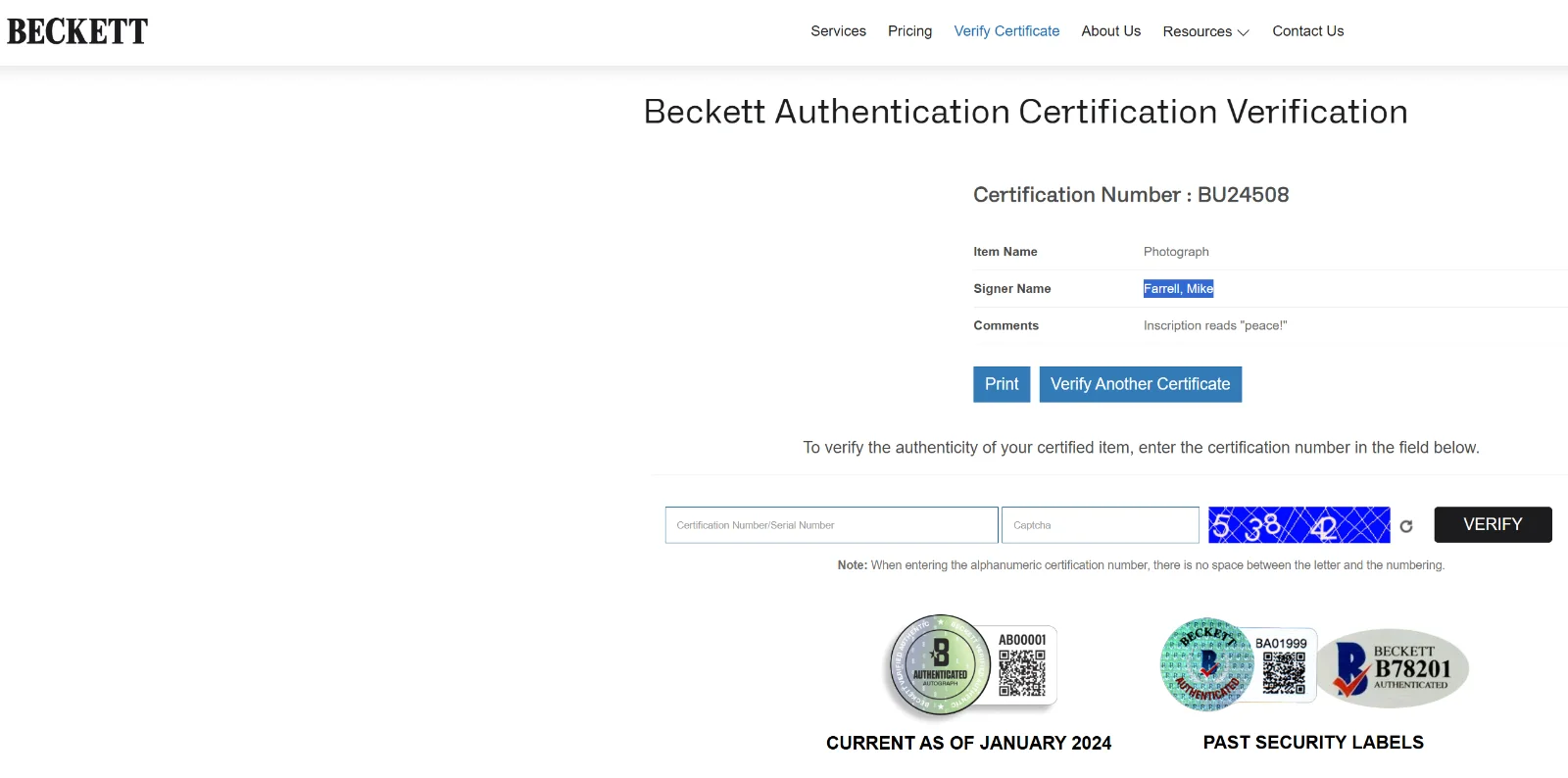Click the current AB00001 security label image
The width and height of the screenshot is (1568, 778).
[x=970, y=667]
